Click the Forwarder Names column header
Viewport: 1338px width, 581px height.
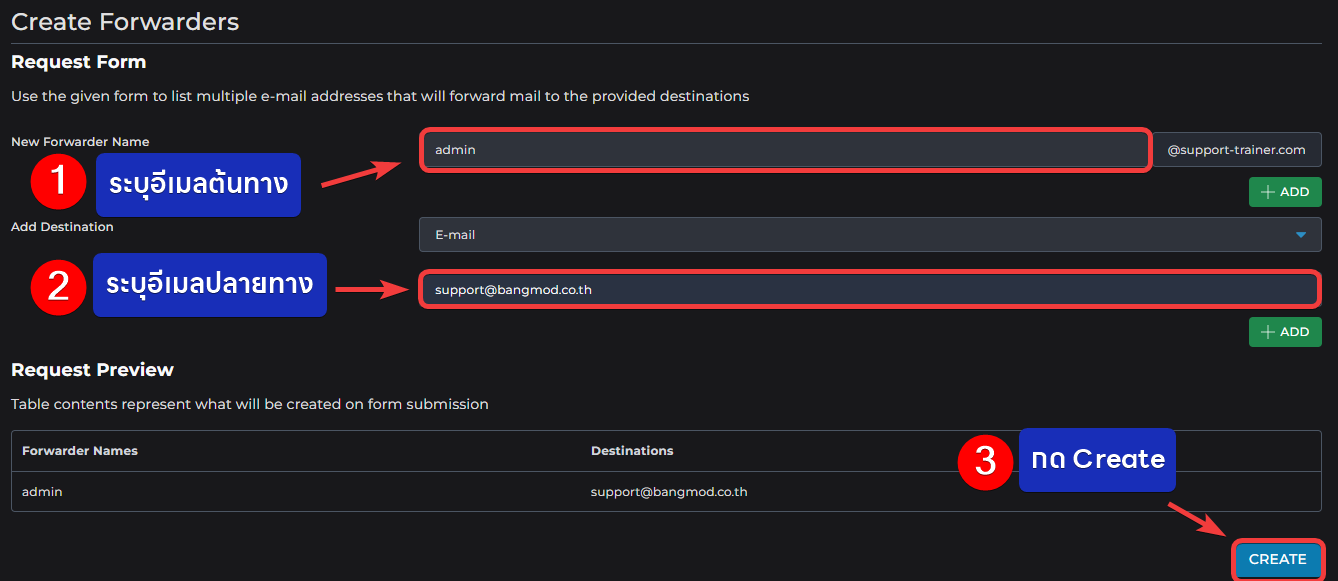(80, 451)
